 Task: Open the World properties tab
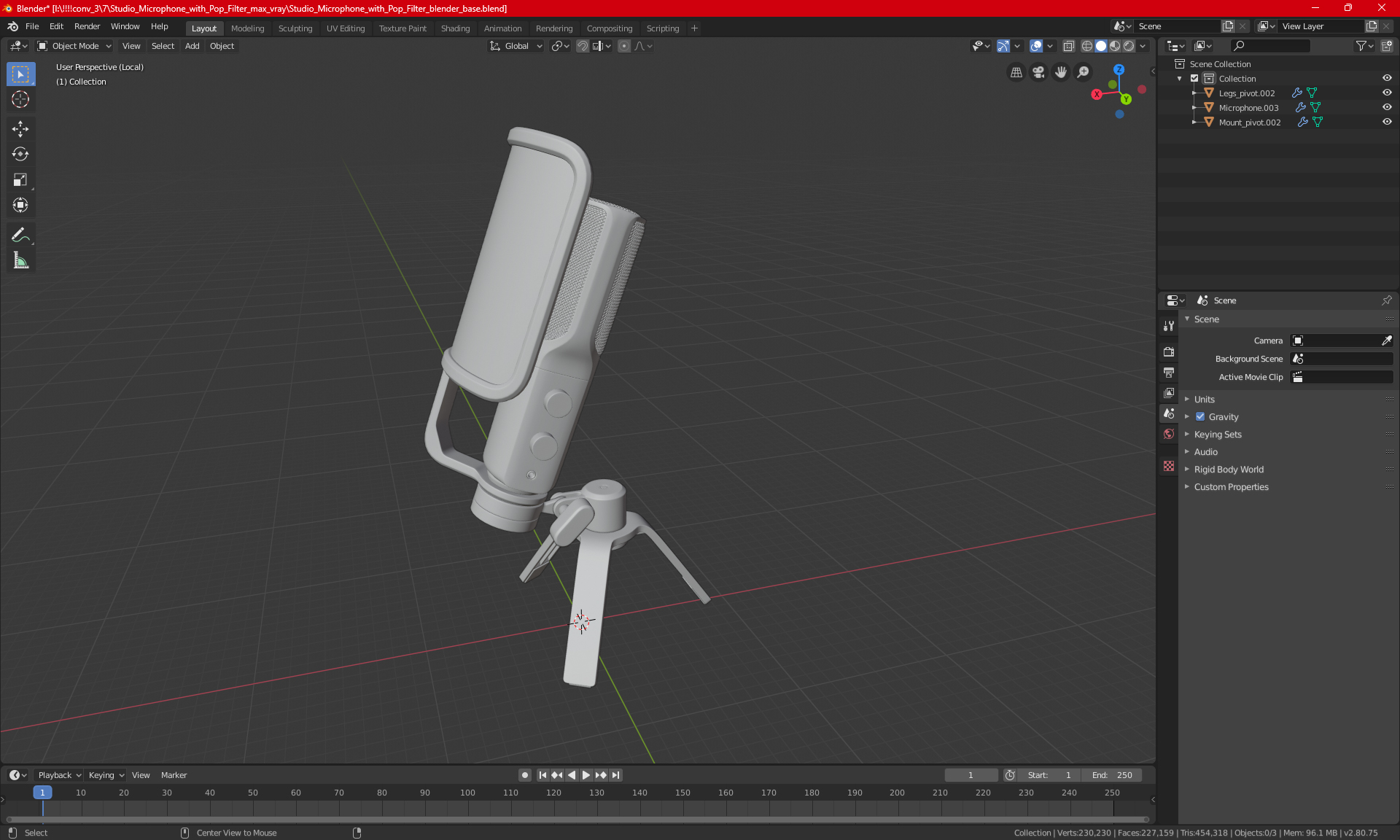point(1169,433)
